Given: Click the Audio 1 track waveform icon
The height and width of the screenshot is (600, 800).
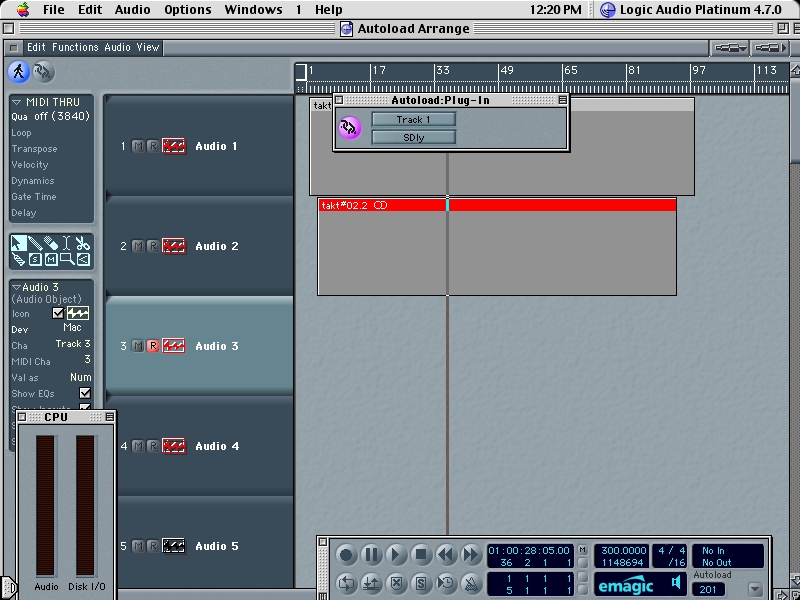Looking at the screenshot, I should (x=173, y=146).
